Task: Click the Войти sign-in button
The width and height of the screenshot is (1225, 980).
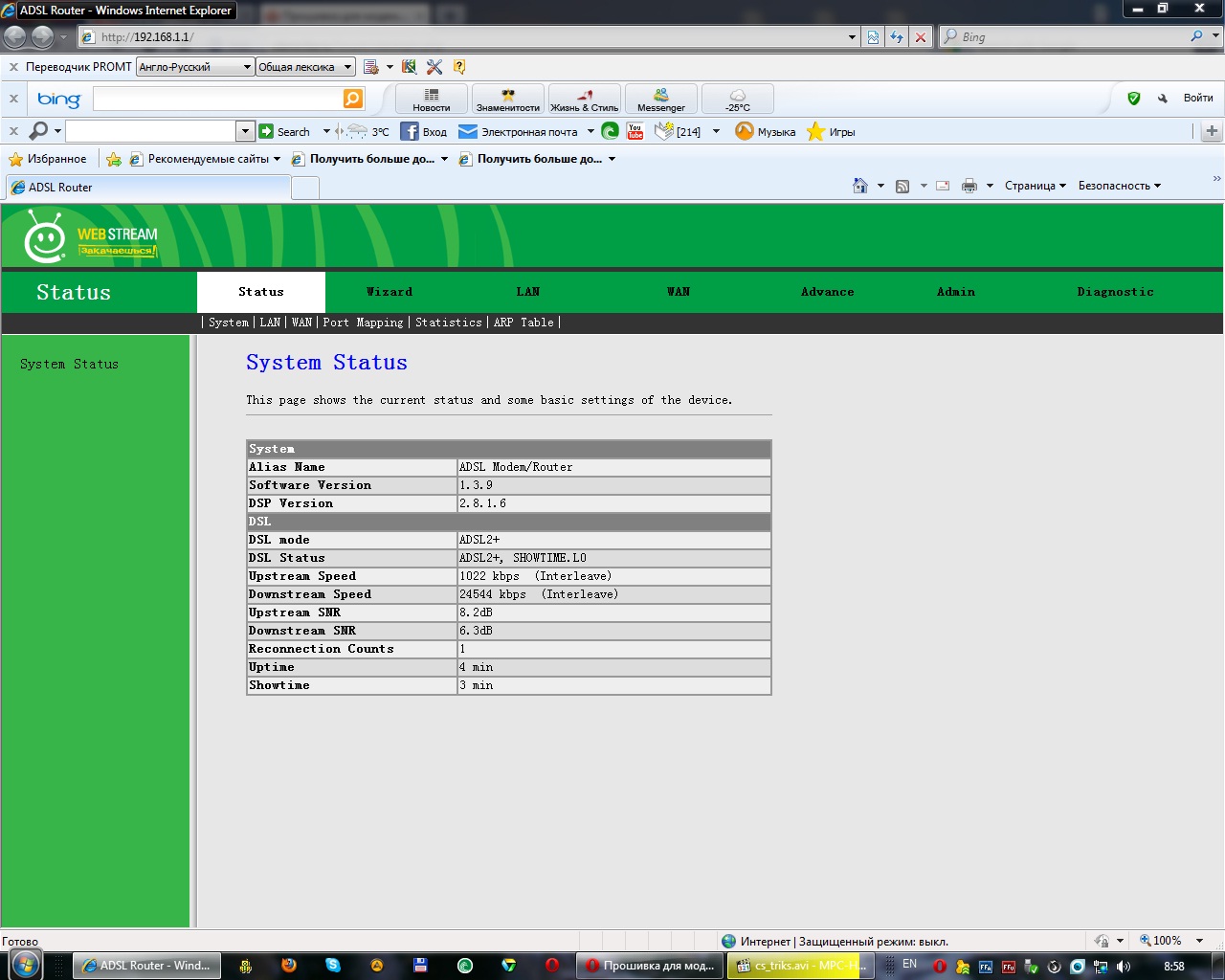Action: pos(1197,98)
